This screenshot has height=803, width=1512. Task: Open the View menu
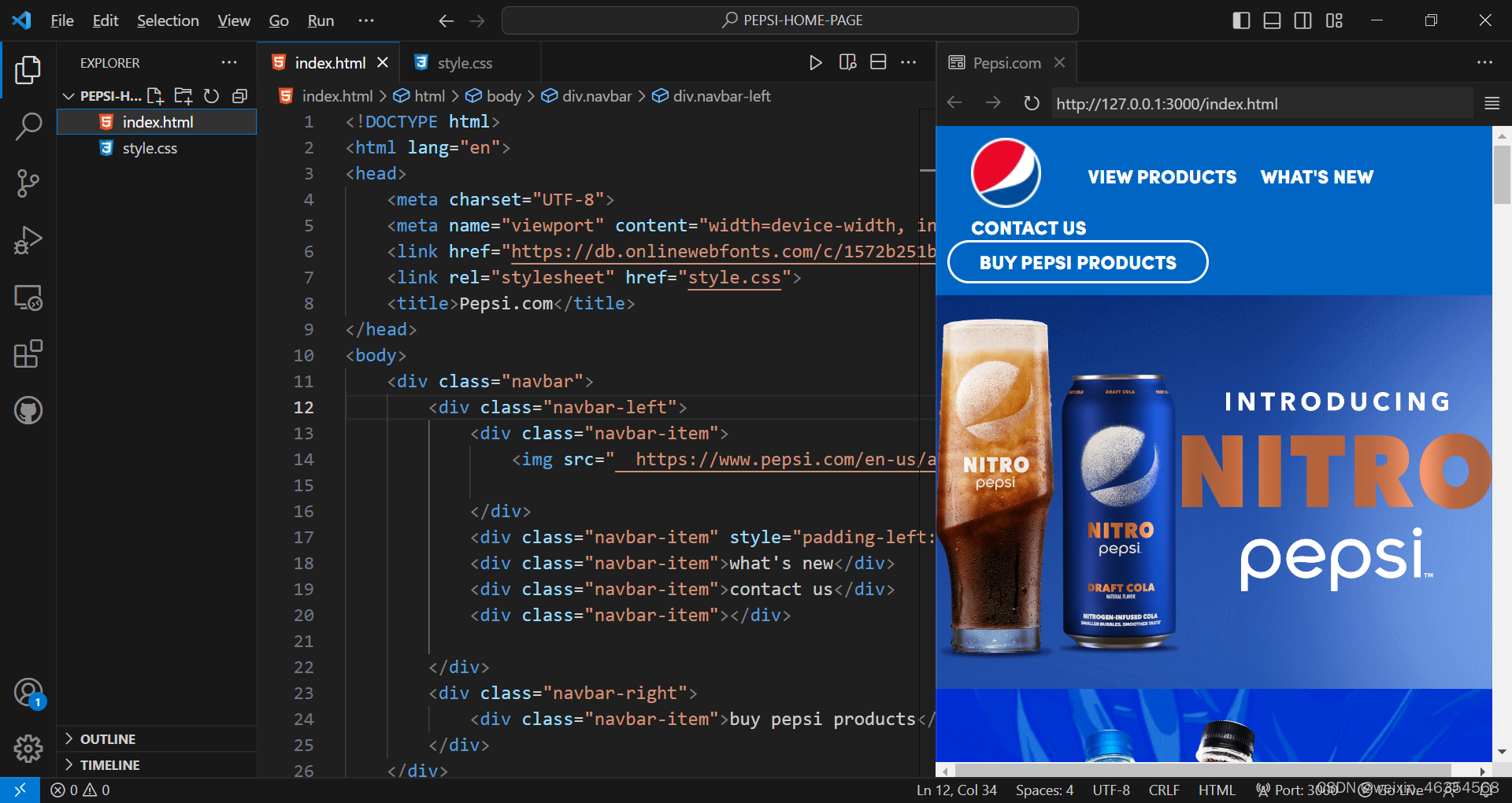[234, 20]
